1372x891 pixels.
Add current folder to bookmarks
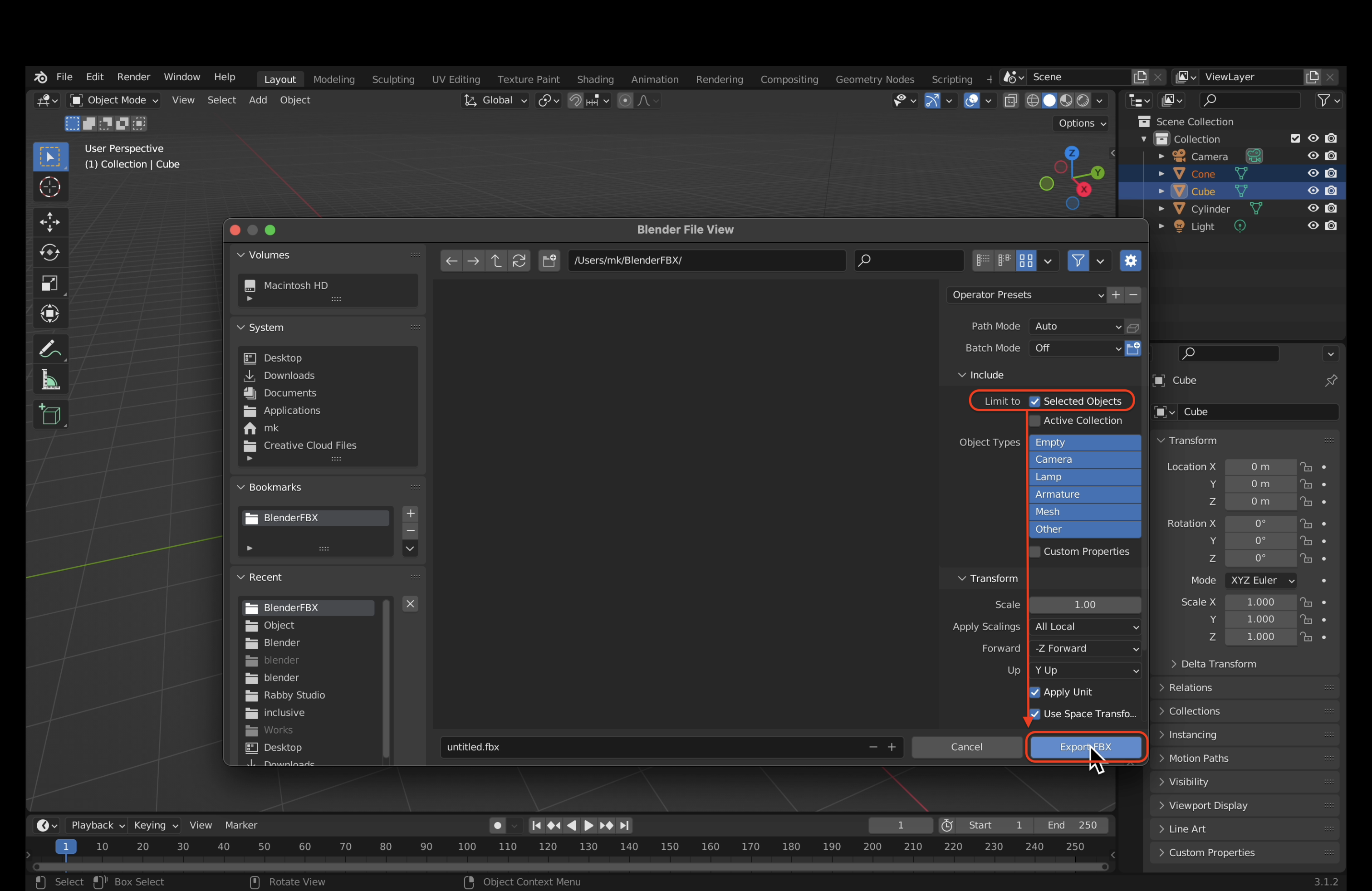coord(410,514)
